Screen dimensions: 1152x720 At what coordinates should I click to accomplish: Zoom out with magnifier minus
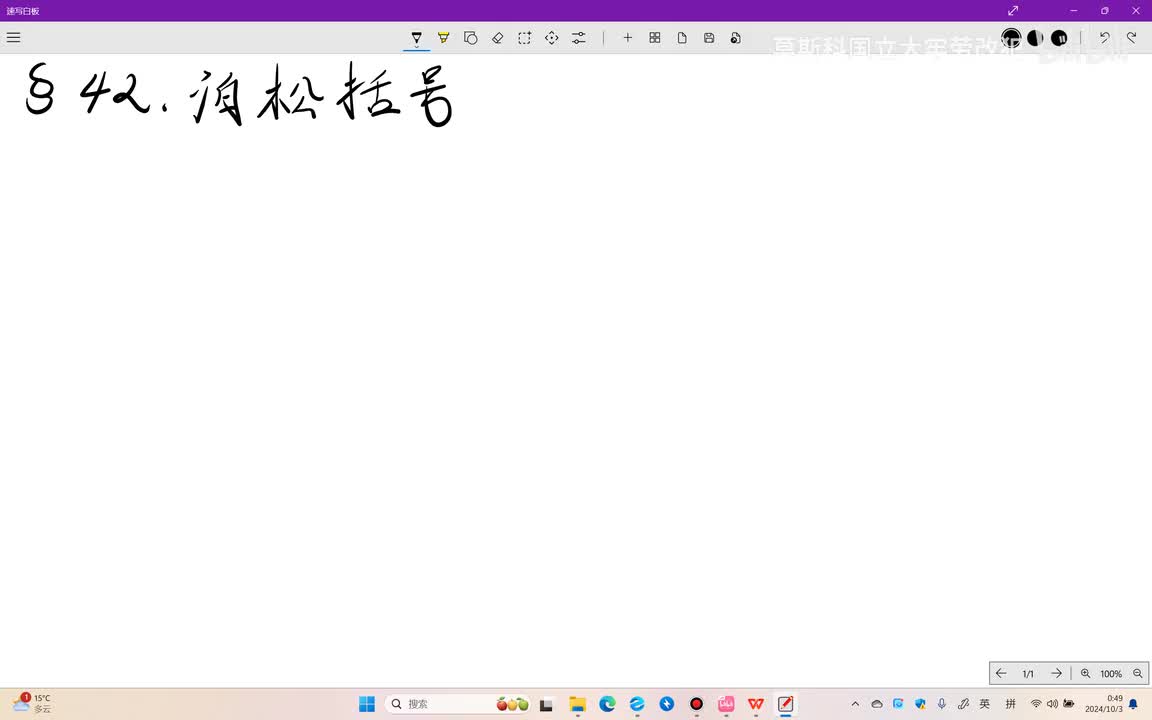(x=1137, y=673)
